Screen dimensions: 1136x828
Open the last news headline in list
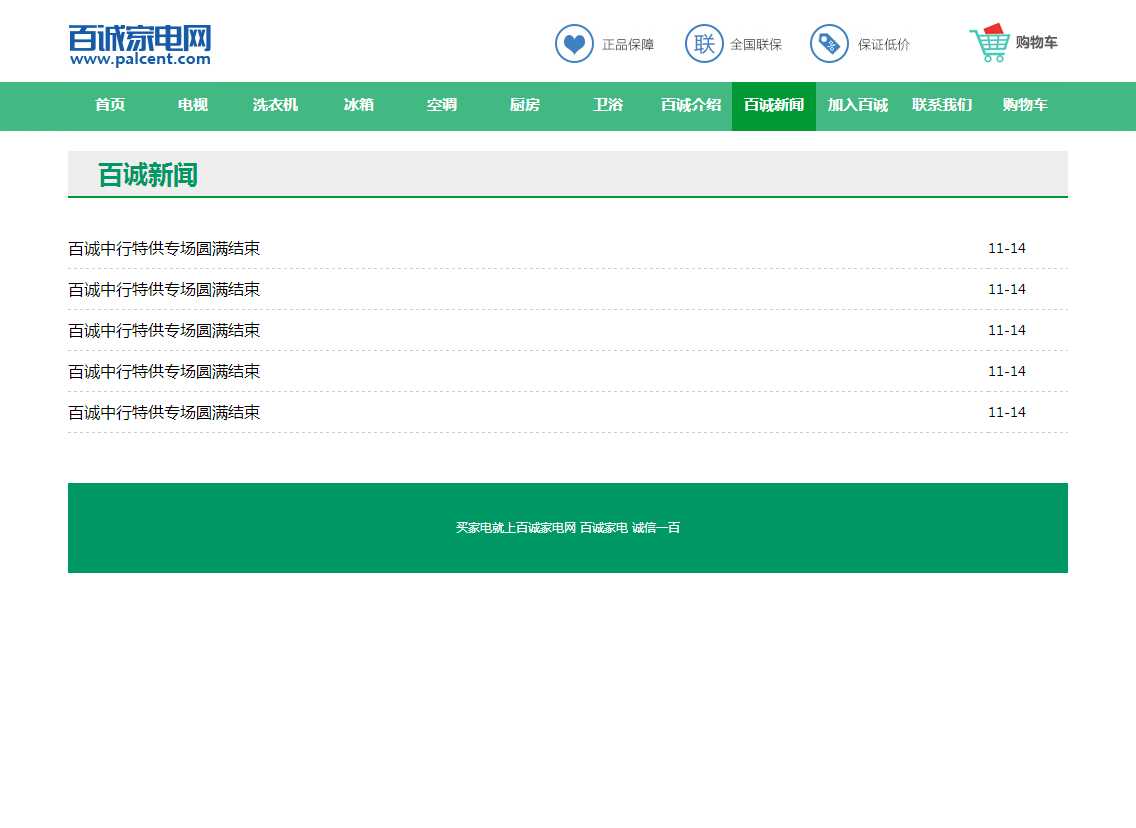(164, 413)
